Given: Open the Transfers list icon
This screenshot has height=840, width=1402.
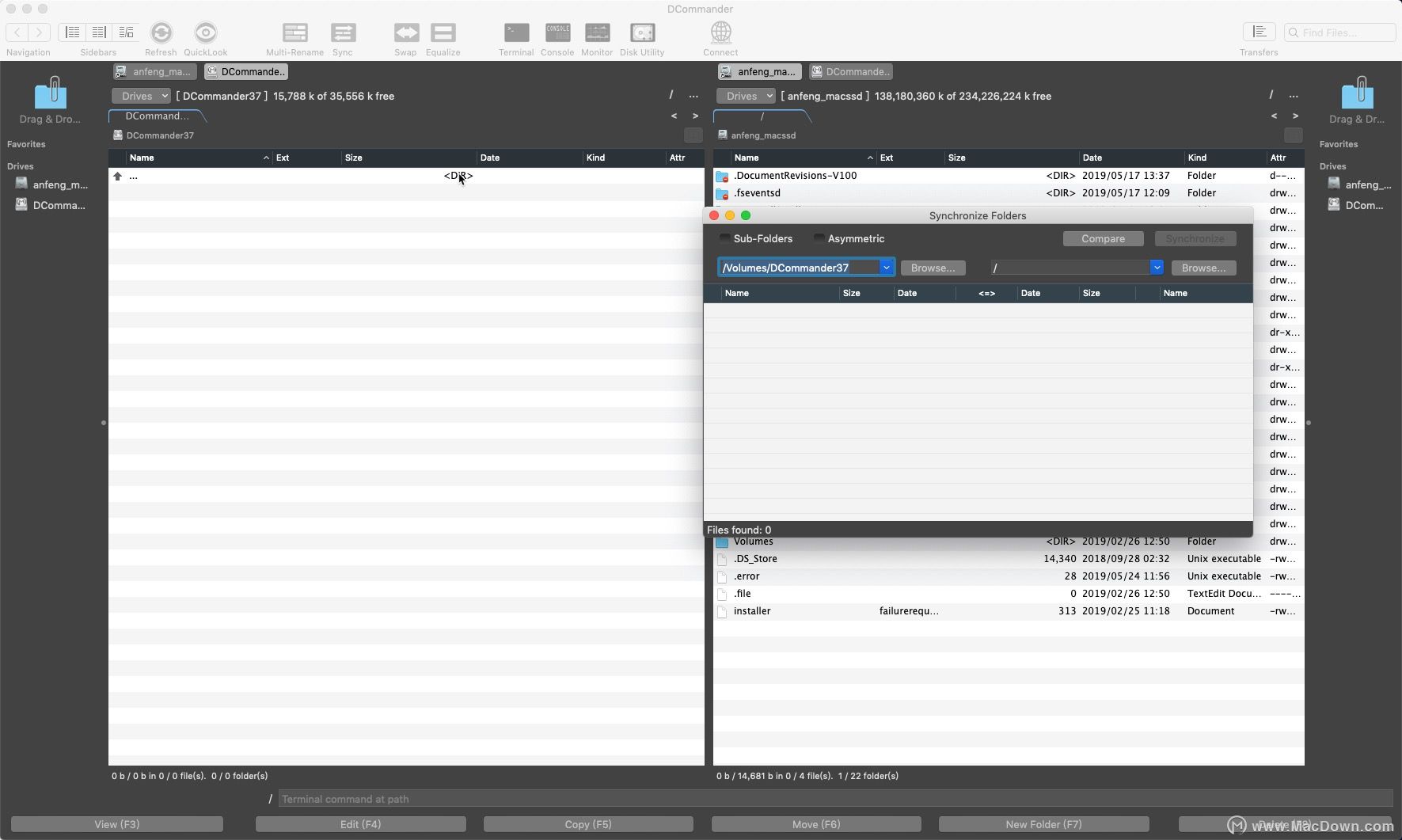Looking at the screenshot, I should 1259,32.
